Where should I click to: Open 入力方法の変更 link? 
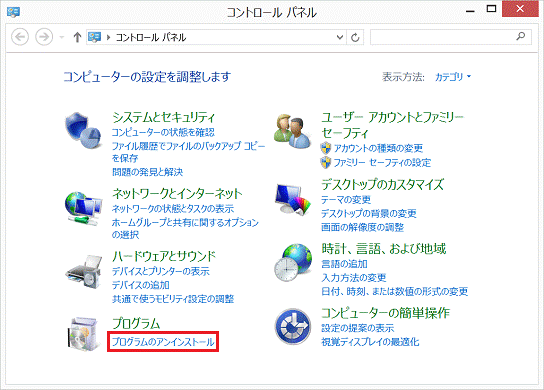[x=354, y=278]
